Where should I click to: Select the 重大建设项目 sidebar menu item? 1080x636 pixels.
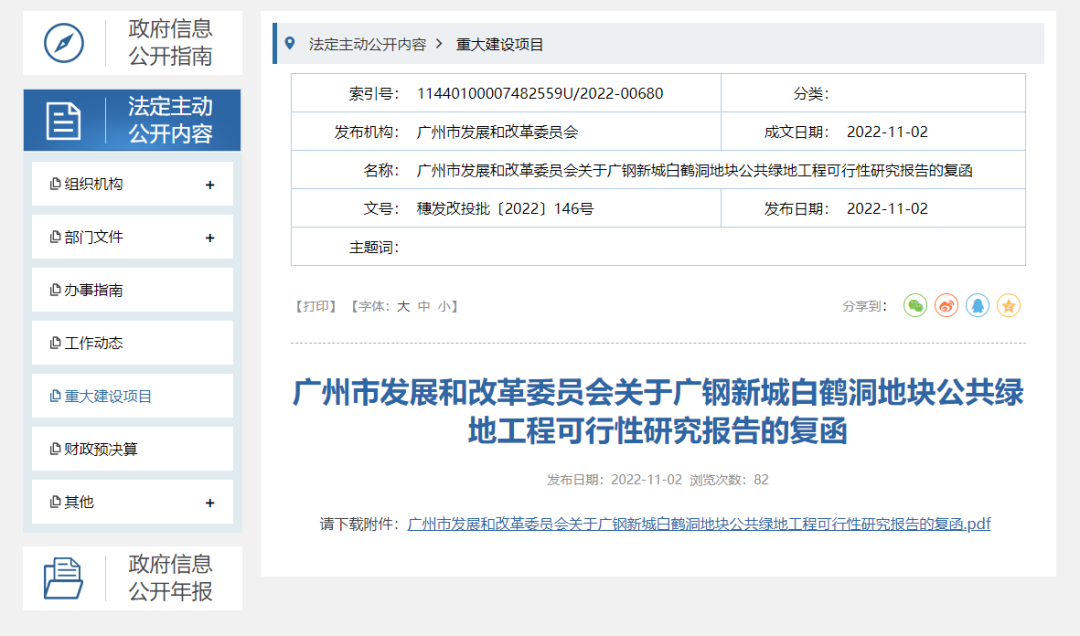point(106,395)
